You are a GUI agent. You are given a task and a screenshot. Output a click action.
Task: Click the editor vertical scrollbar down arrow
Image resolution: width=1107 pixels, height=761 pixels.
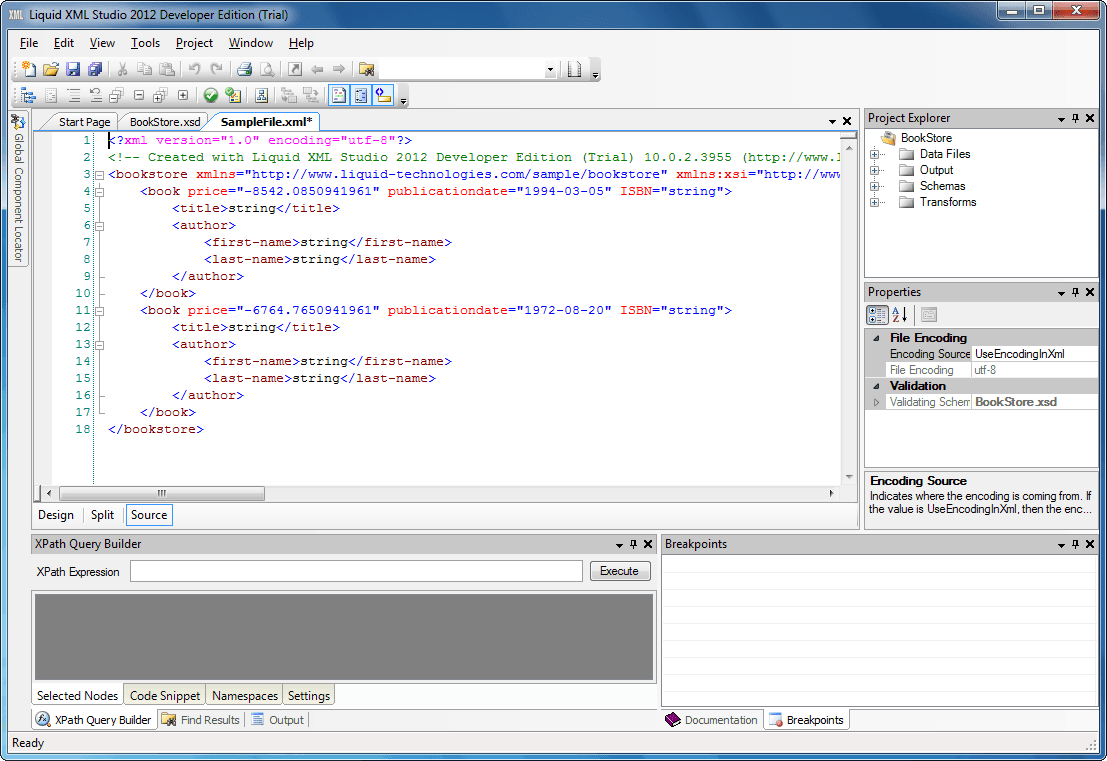point(849,478)
